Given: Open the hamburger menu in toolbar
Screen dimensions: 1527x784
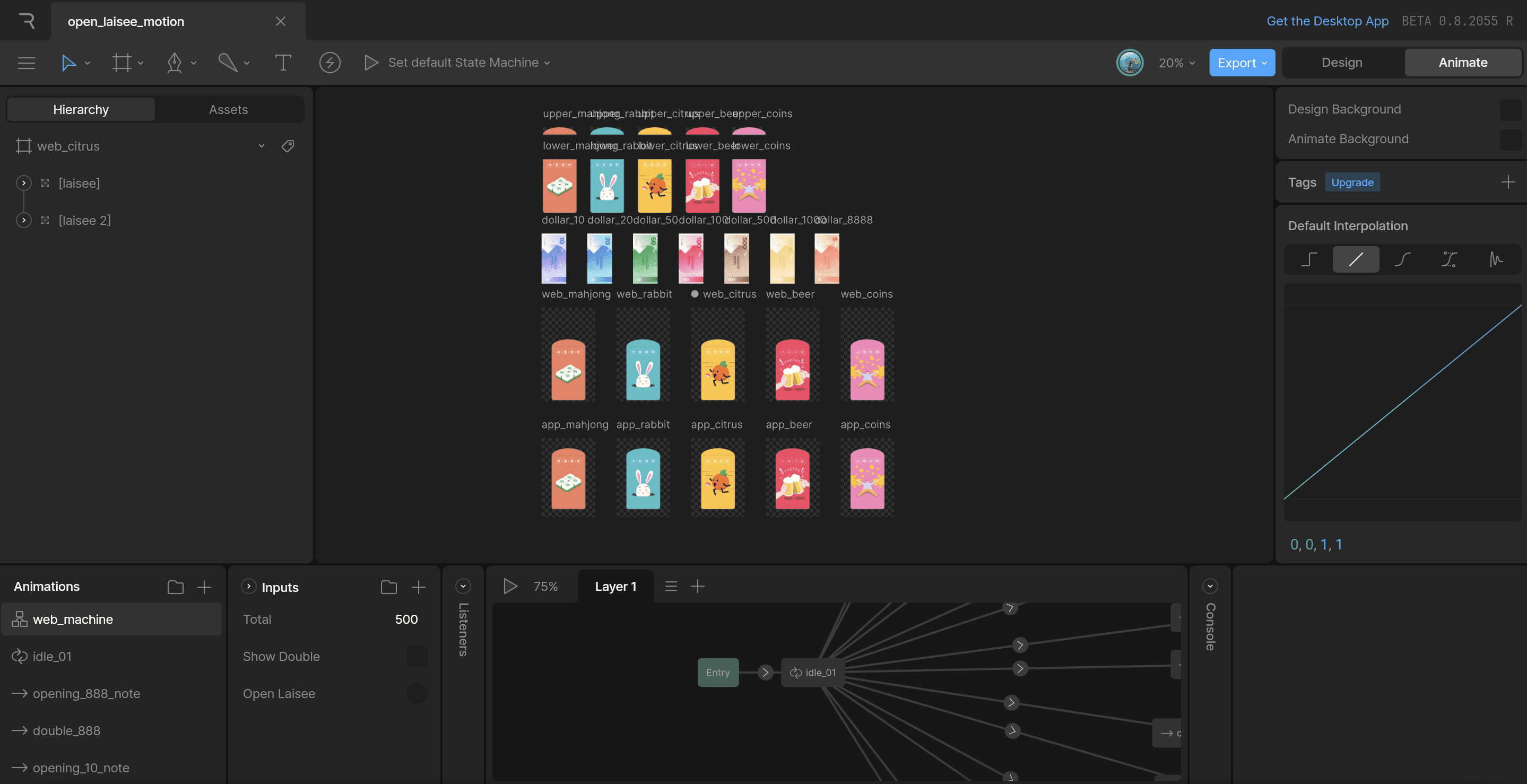Looking at the screenshot, I should 26,62.
